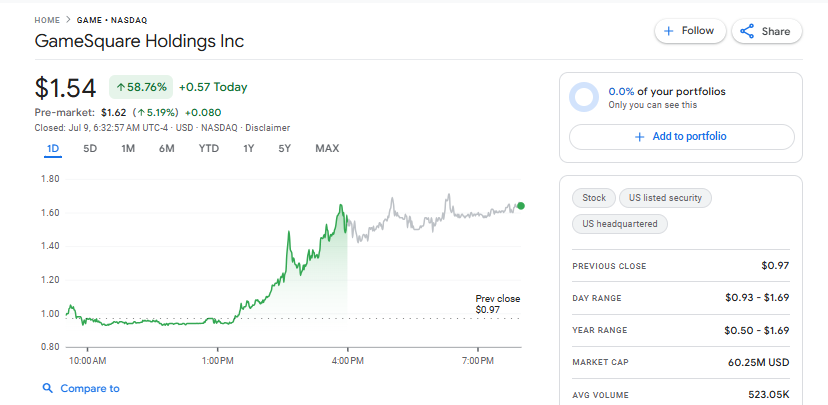The width and height of the screenshot is (828, 405).
Task: Click the MARKET CAP value 60.25M USD
Action: tap(758, 363)
